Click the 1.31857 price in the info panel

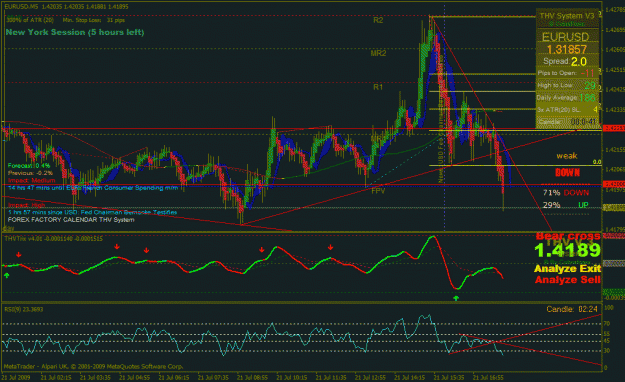tap(566, 49)
